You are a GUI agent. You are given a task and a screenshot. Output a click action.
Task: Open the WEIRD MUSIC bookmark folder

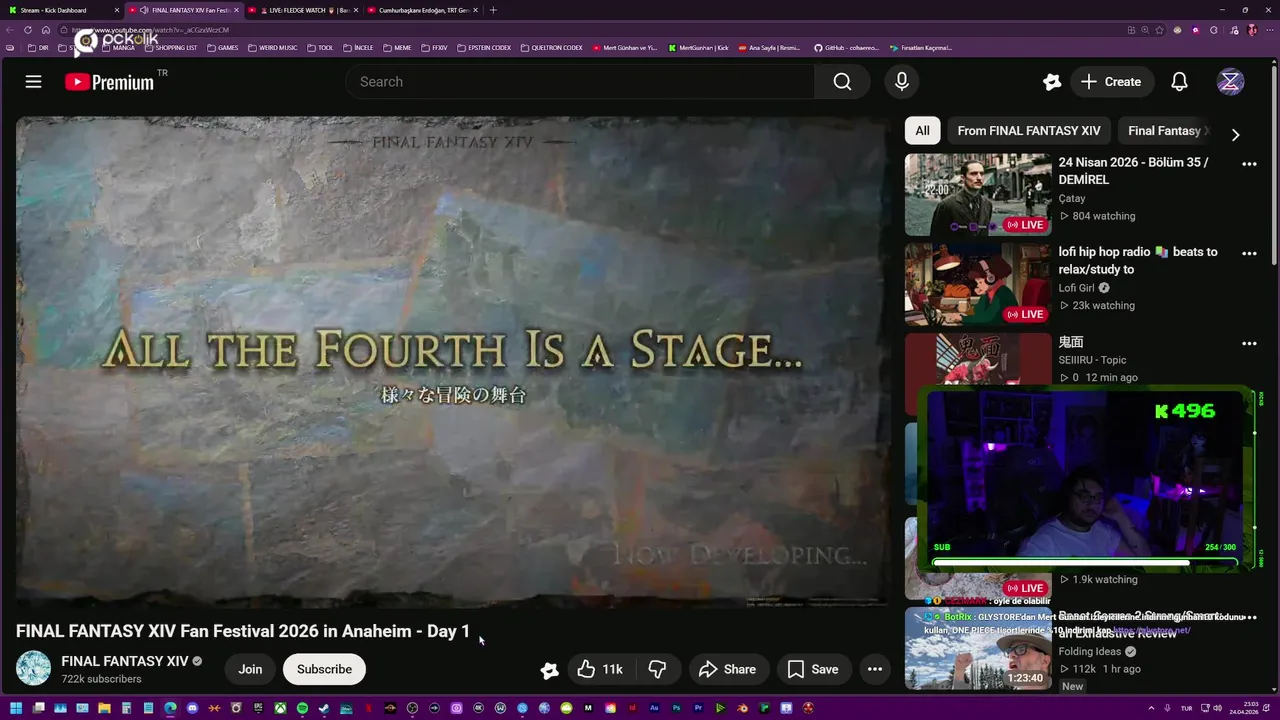[x=273, y=48]
